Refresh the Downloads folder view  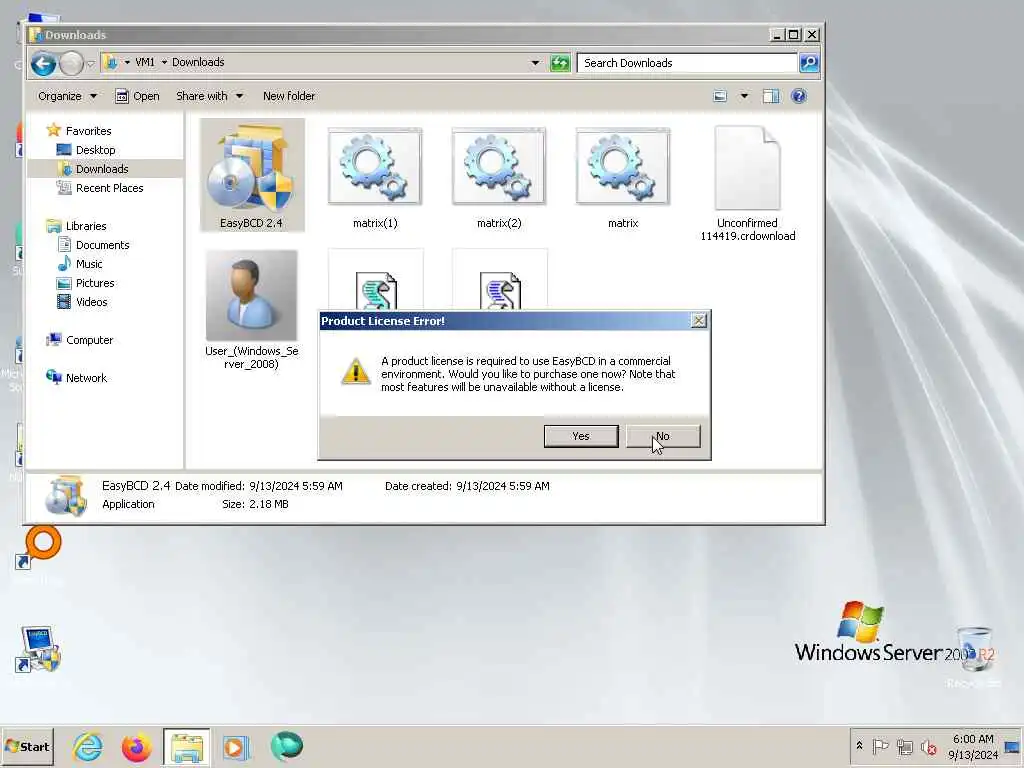tap(560, 63)
